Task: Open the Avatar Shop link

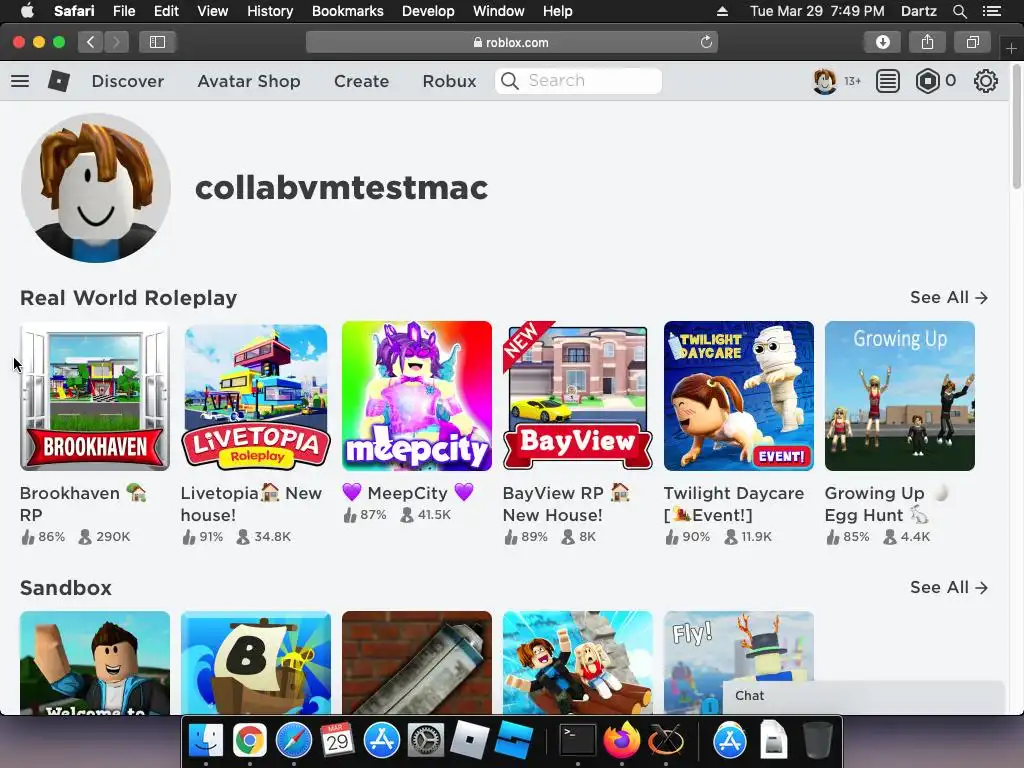Action: pyautogui.click(x=249, y=81)
